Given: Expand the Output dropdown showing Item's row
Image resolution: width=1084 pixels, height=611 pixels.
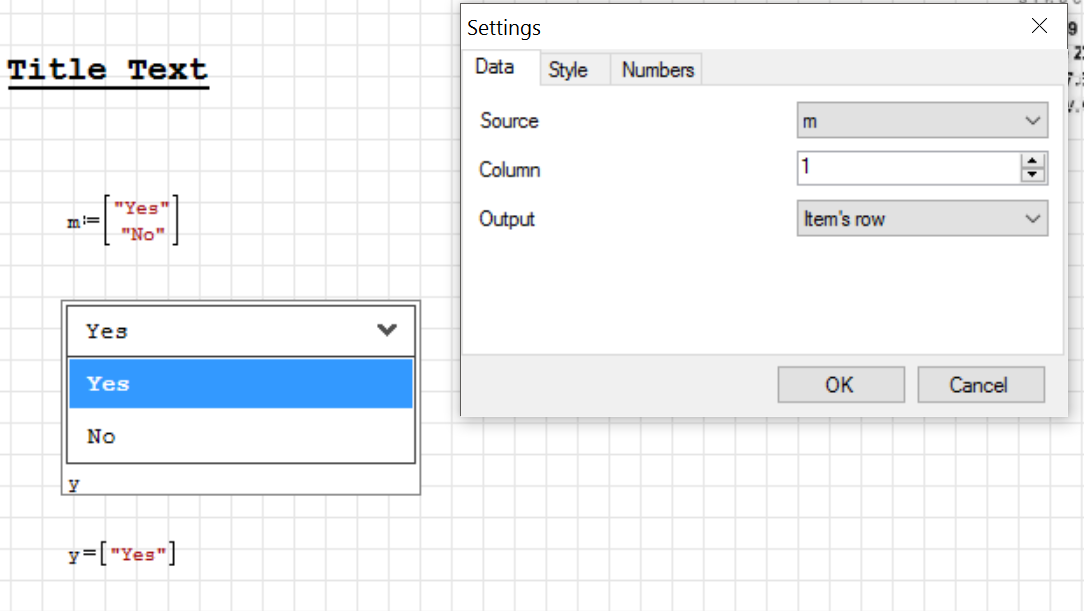Looking at the screenshot, I should coord(921,219).
